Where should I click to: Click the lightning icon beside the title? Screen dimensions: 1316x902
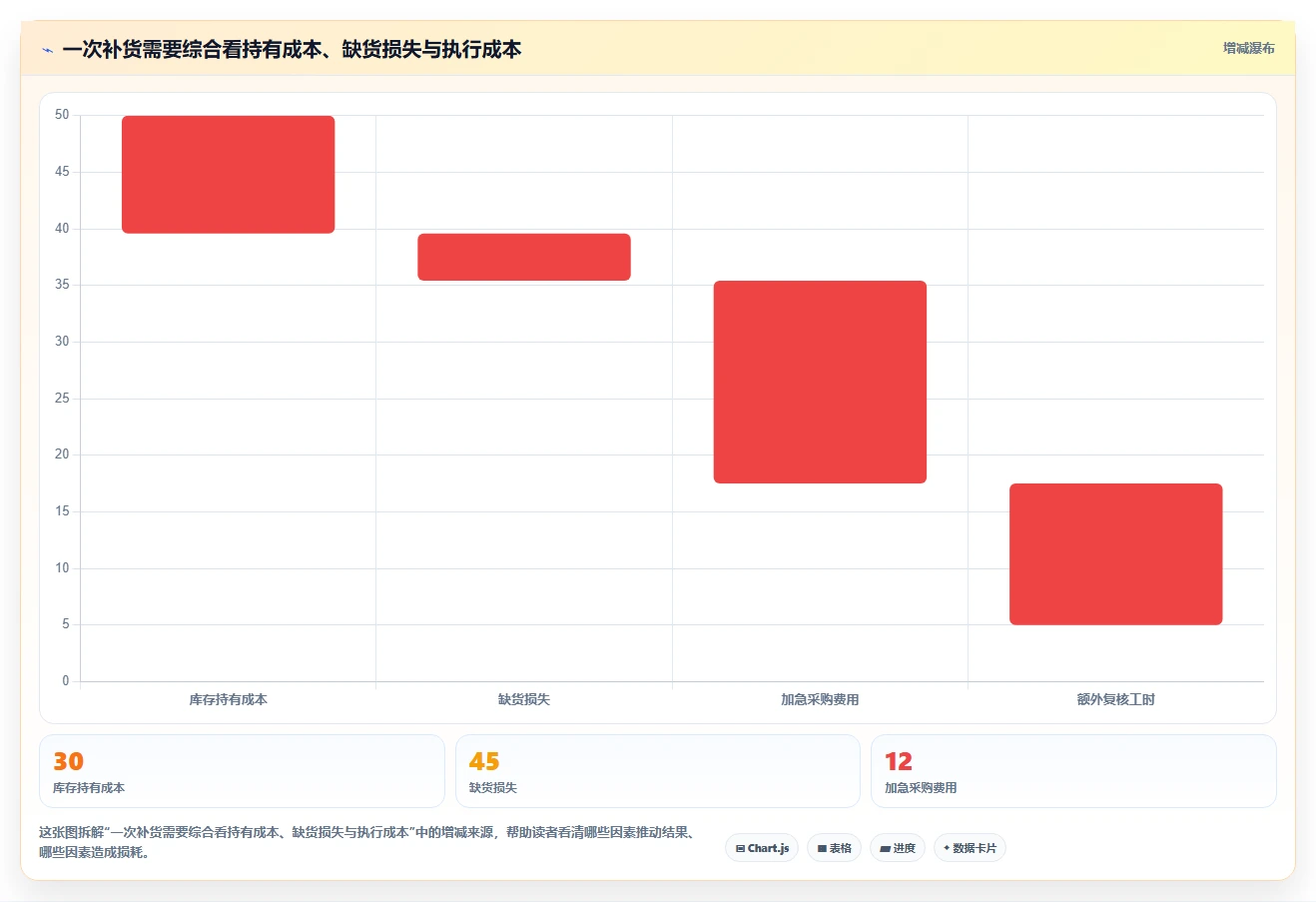click(47, 50)
